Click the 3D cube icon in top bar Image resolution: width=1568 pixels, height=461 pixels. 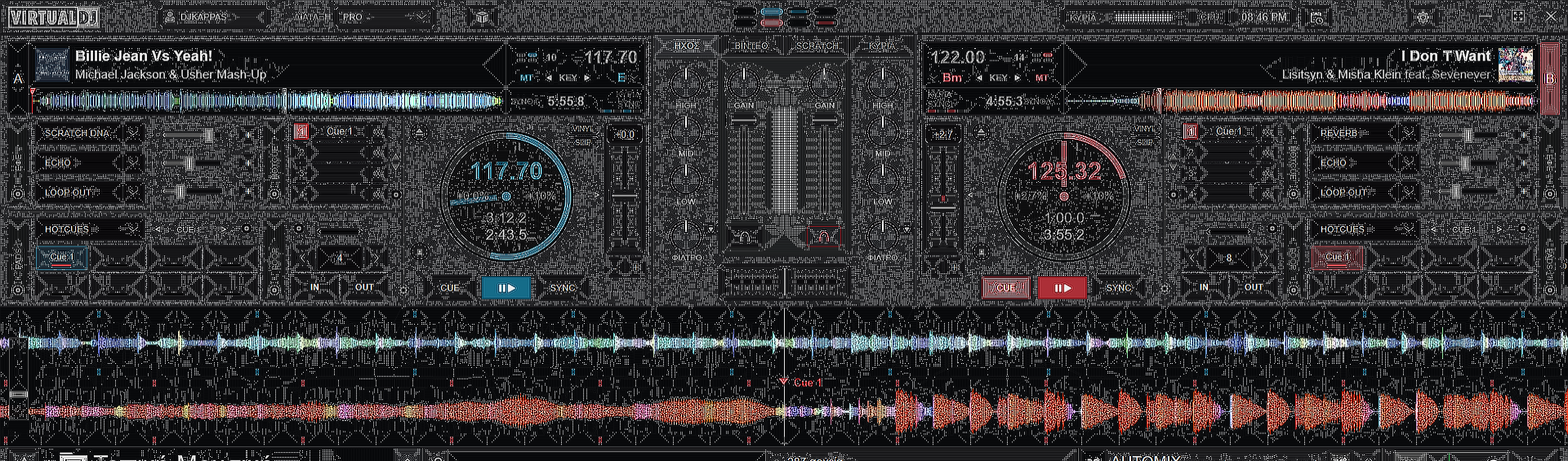[483, 17]
